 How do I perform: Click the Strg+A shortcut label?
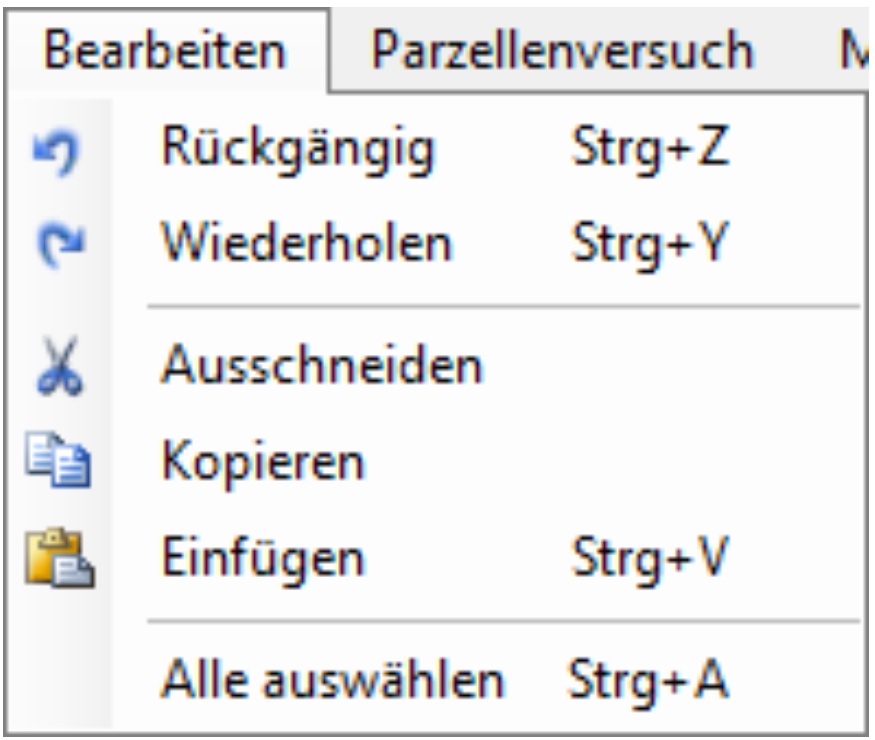pos(648,681)
